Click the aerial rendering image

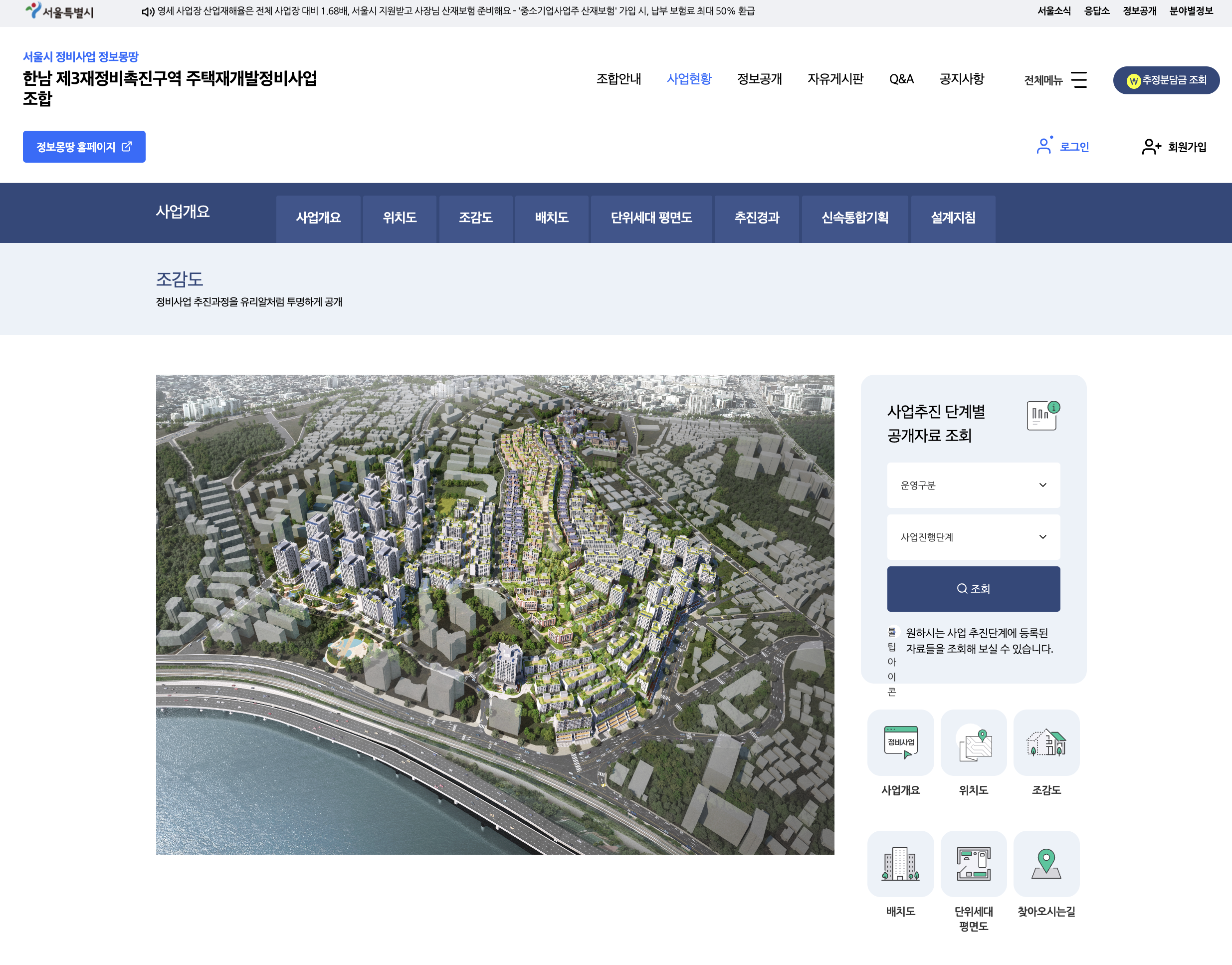[x=495, y=614]
